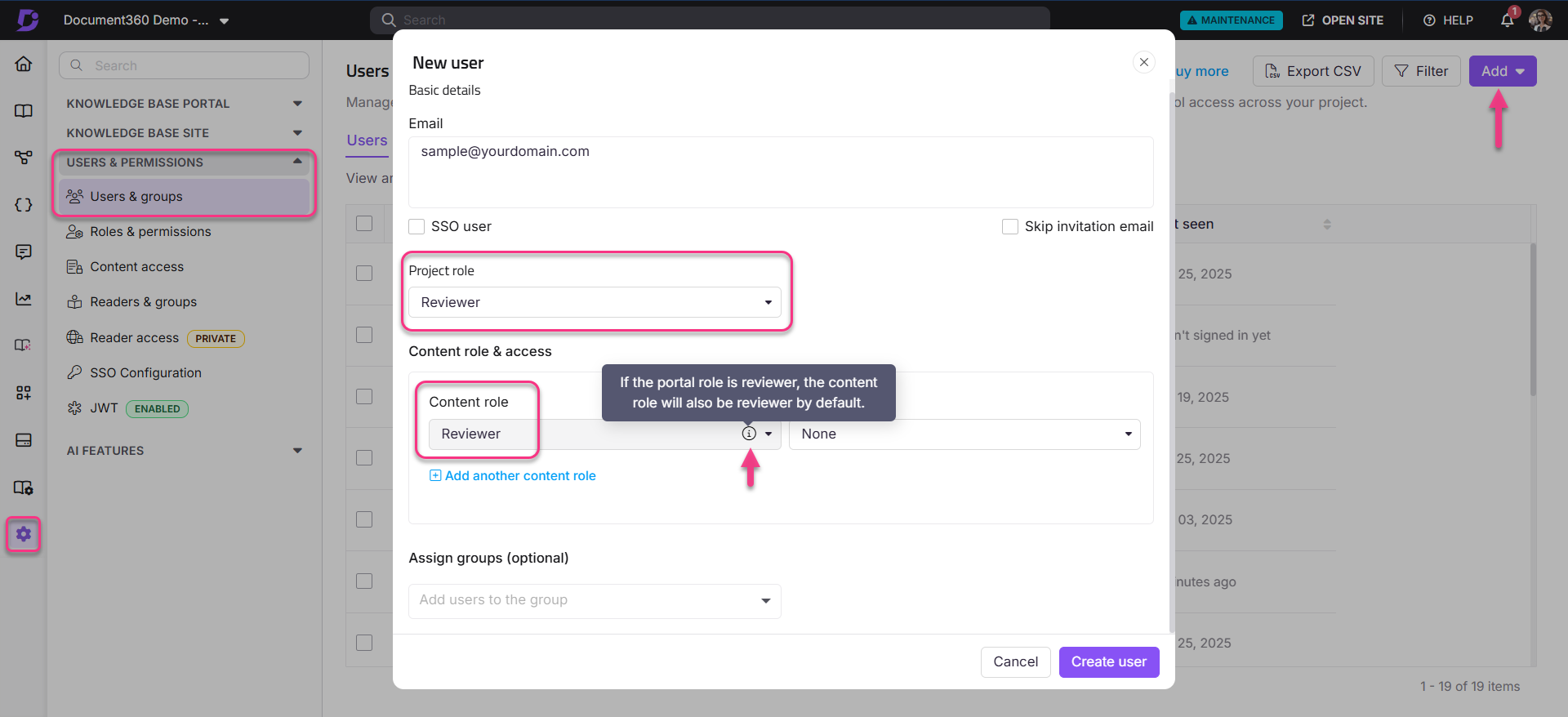
Task: Open the Home icon in left rail
Action: coord(24,64)
